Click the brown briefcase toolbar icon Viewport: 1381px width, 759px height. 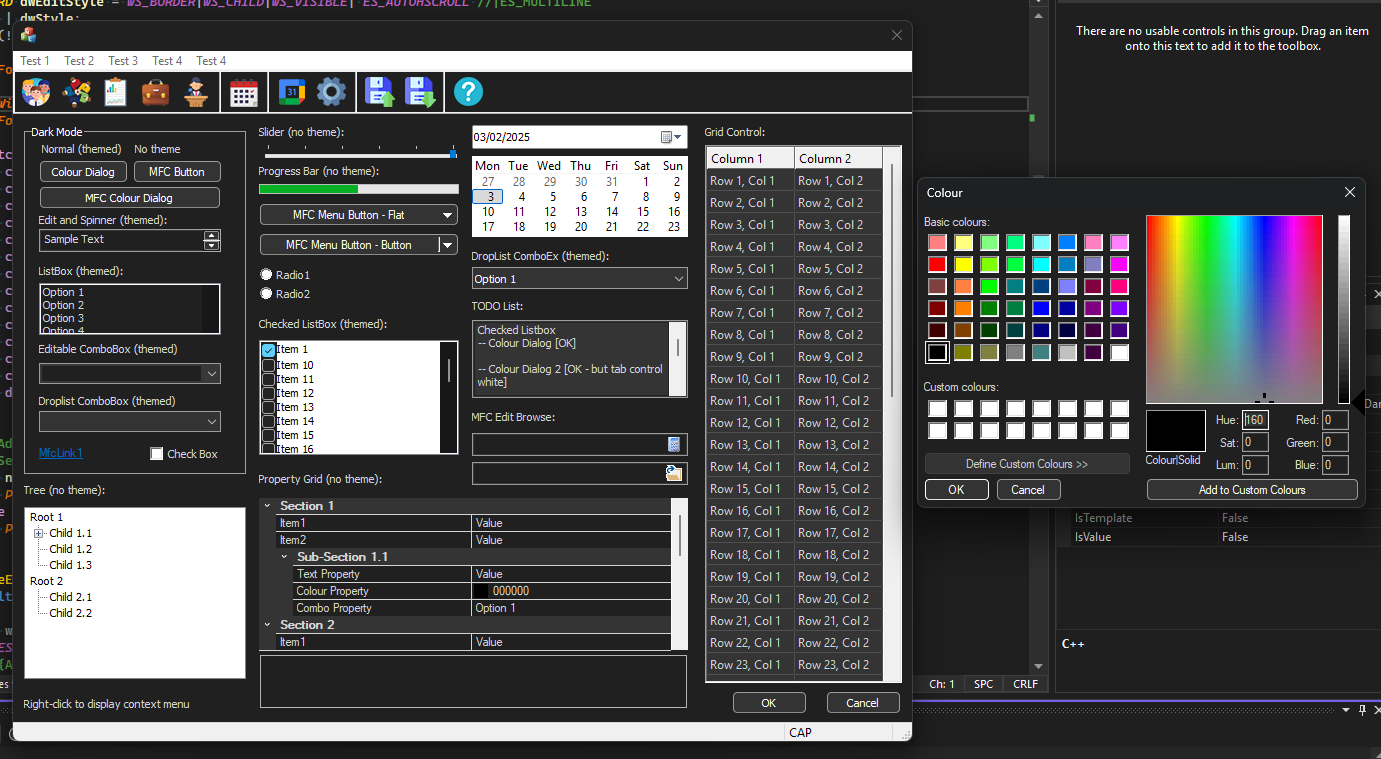click(x=155, y=92)
